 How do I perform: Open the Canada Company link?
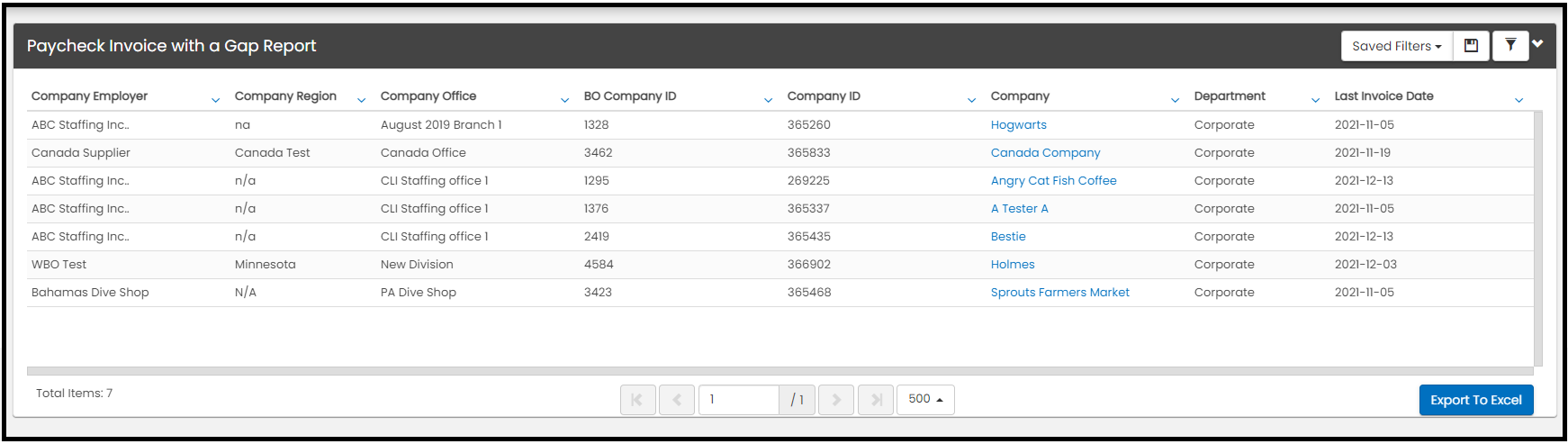click(1045, 153)
